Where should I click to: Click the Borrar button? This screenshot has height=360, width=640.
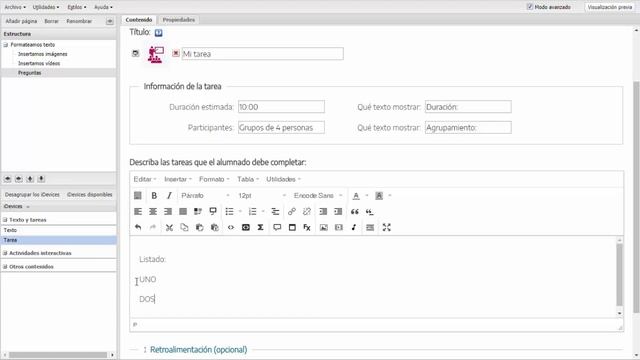point(51,21)
